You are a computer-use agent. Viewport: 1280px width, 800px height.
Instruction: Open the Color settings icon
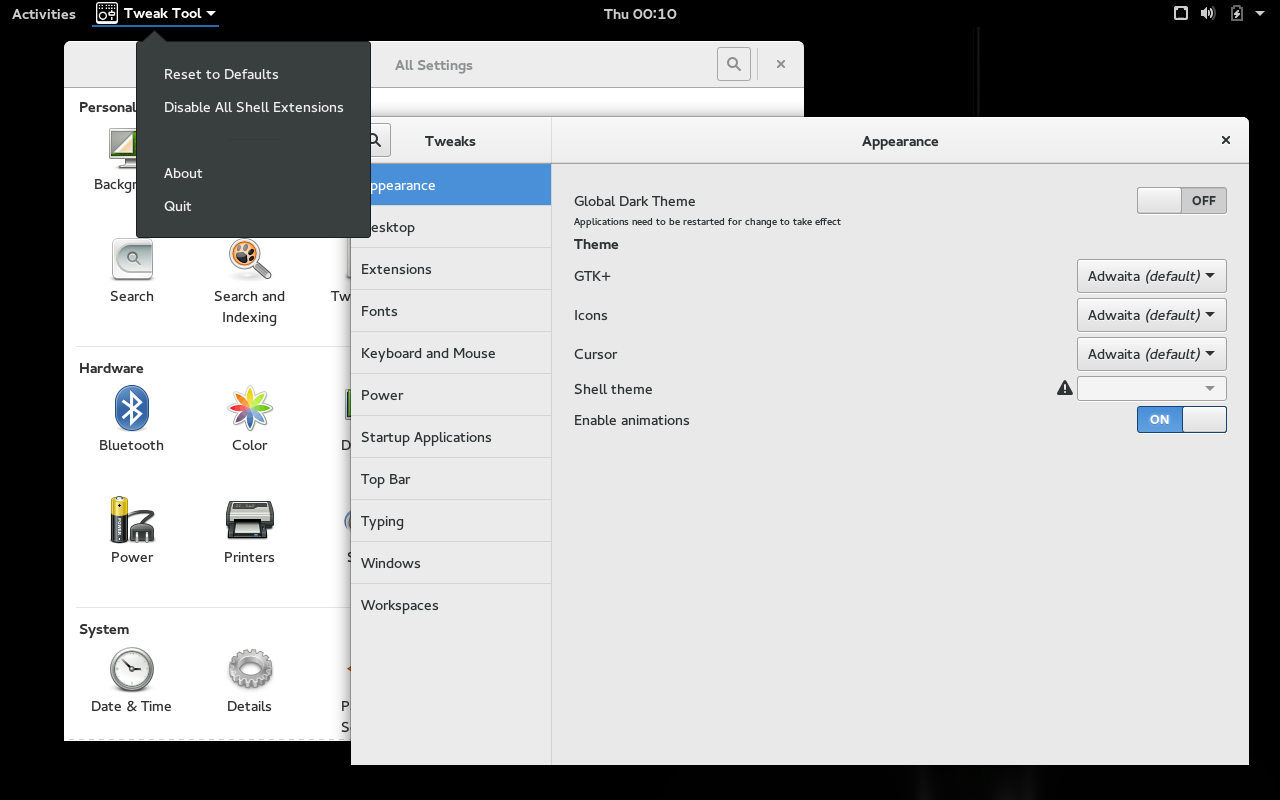point(249,409)
